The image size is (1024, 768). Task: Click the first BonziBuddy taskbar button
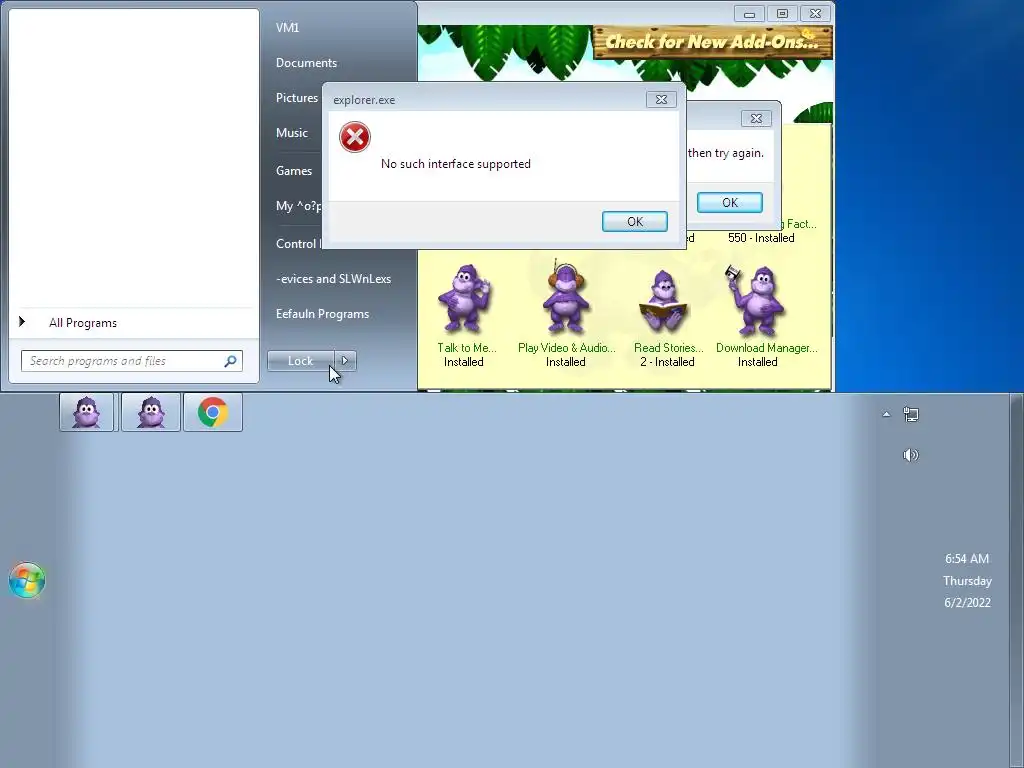pos(86,412)
